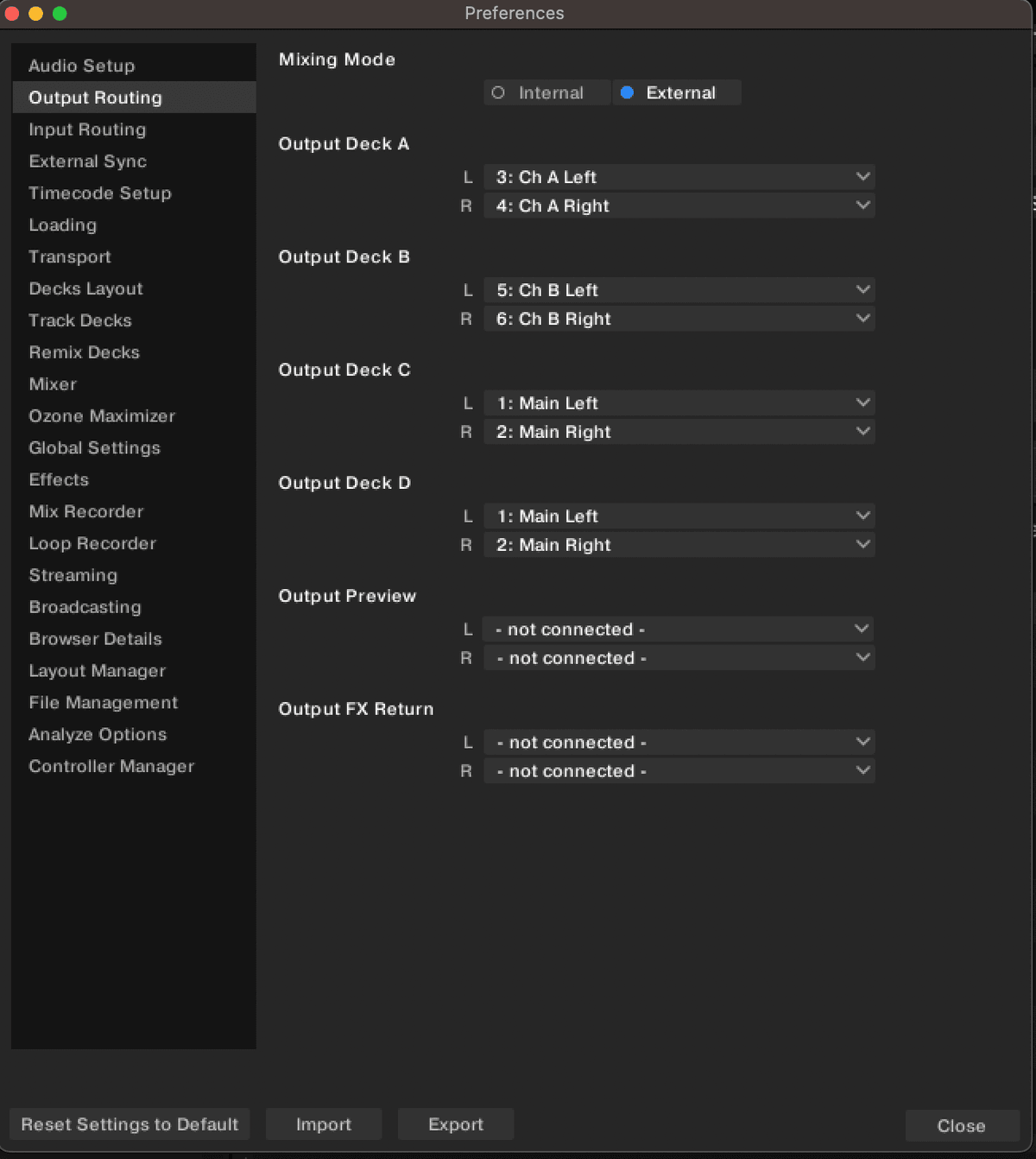Open Output Deck D left channel dropdown
This screenshot has height=1159, width=1036.
coord(679,516)
